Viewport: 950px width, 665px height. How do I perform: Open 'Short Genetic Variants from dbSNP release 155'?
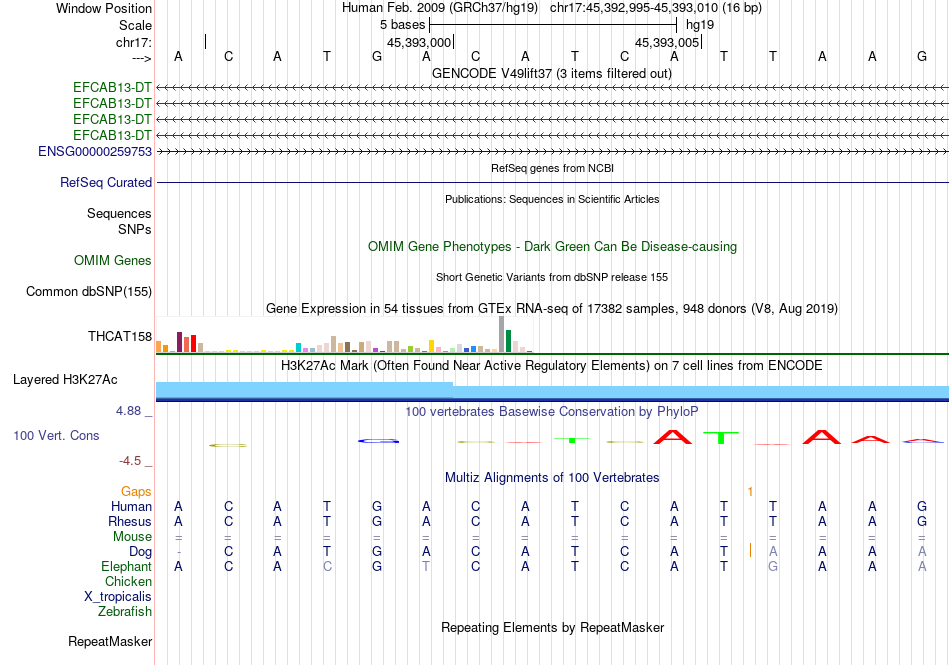[552, 277]
